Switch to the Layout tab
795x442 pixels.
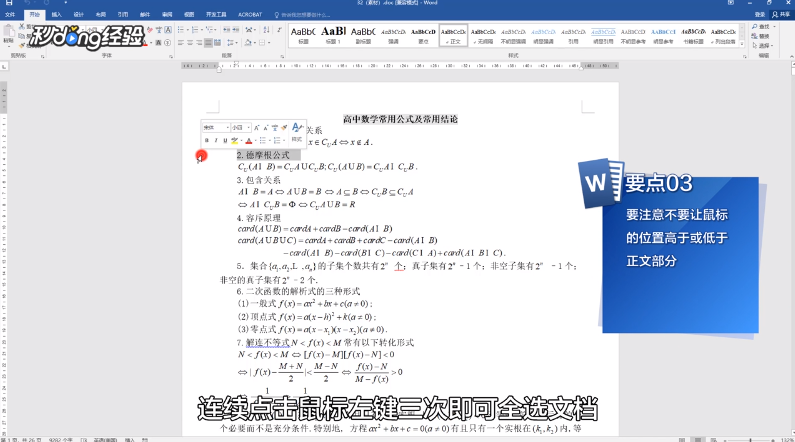coord(100,15)
